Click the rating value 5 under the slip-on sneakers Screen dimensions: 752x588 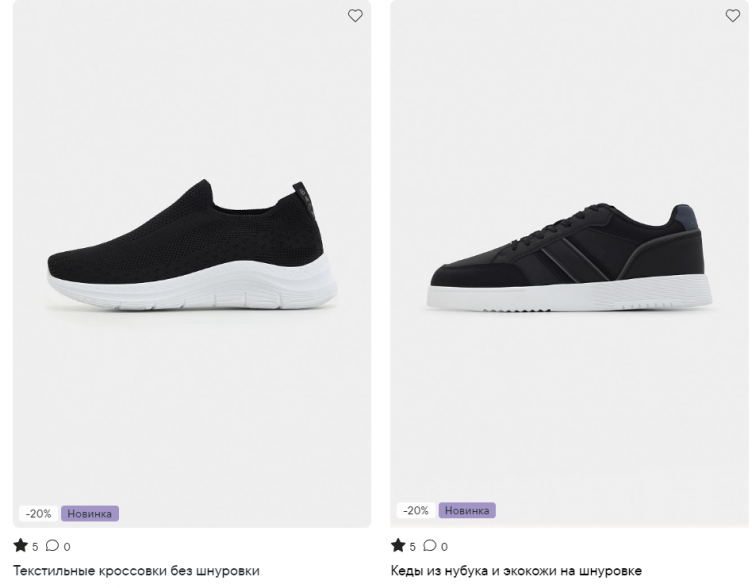[35, 547]
